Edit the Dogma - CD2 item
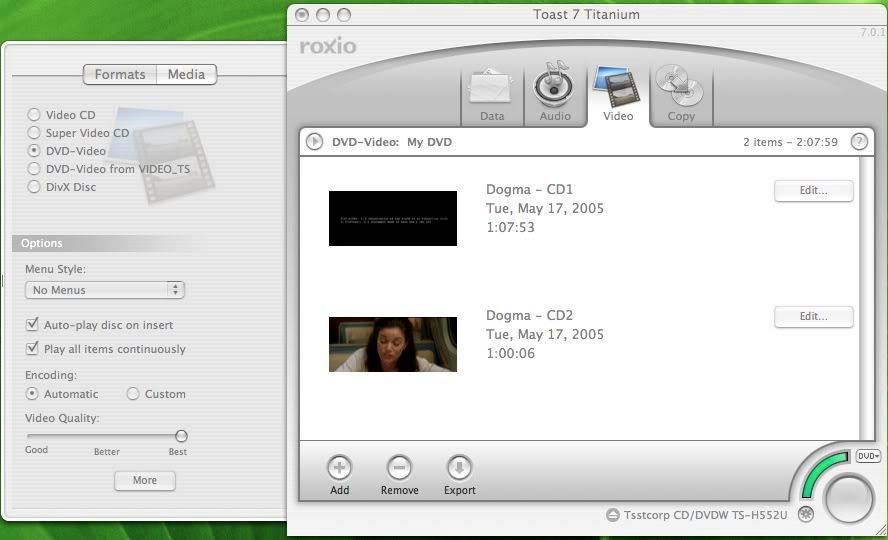 pyautogui.click(x=813, y=316)
